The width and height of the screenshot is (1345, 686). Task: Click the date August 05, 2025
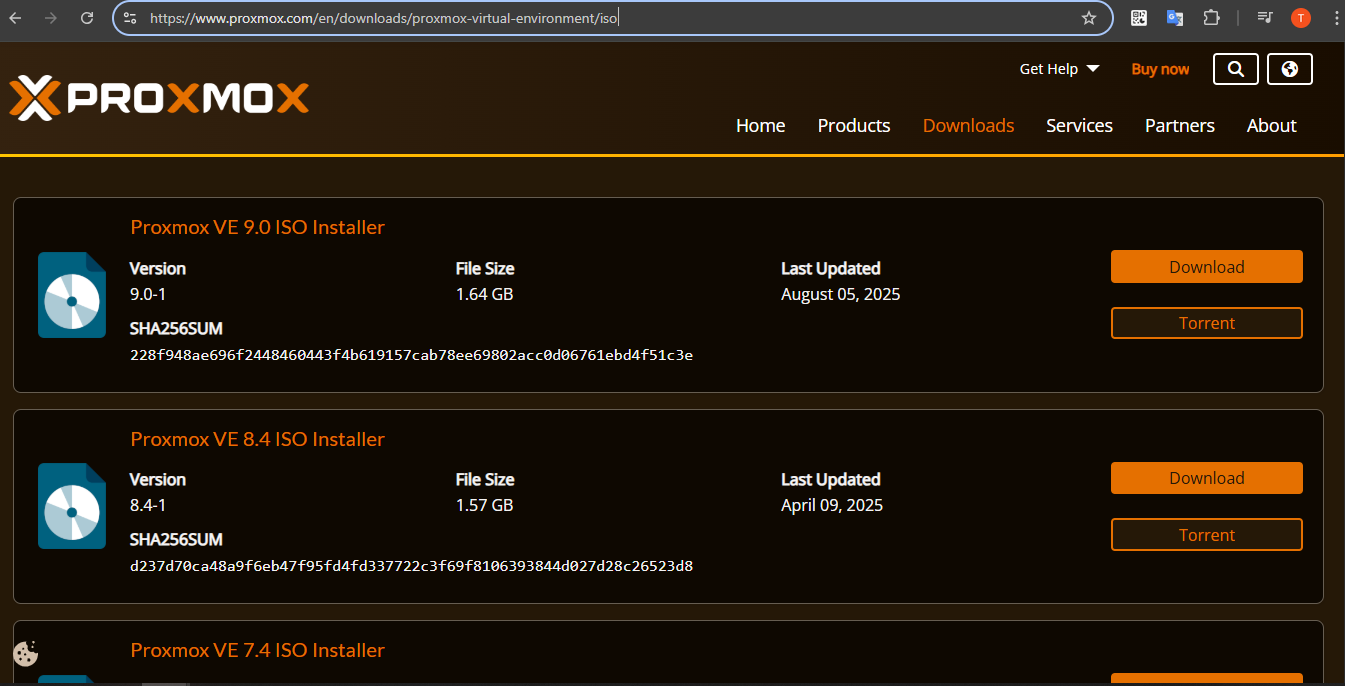click(x=841, y=294)
